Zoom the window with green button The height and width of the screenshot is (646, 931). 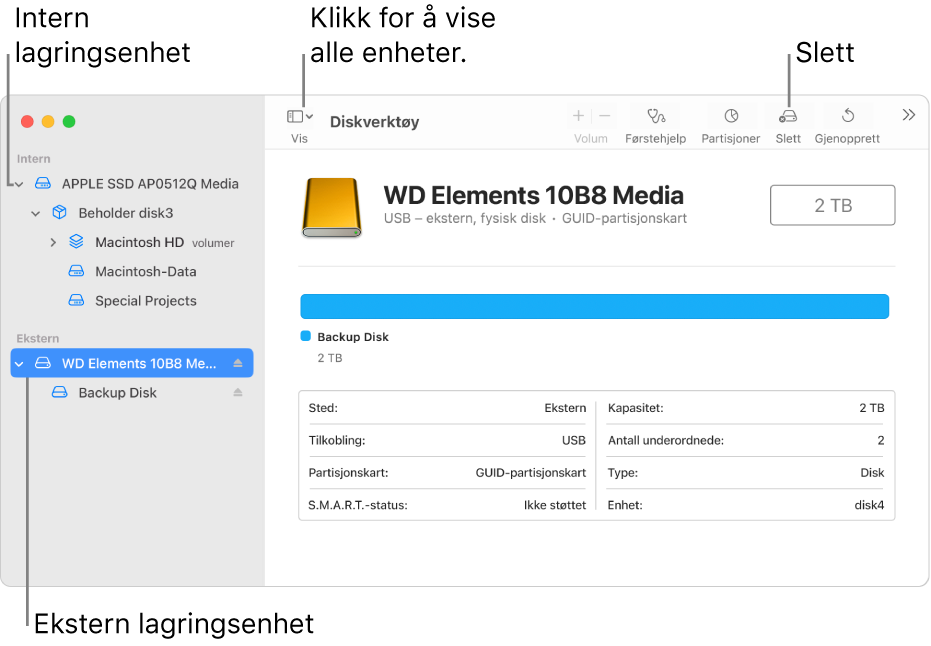69,122
